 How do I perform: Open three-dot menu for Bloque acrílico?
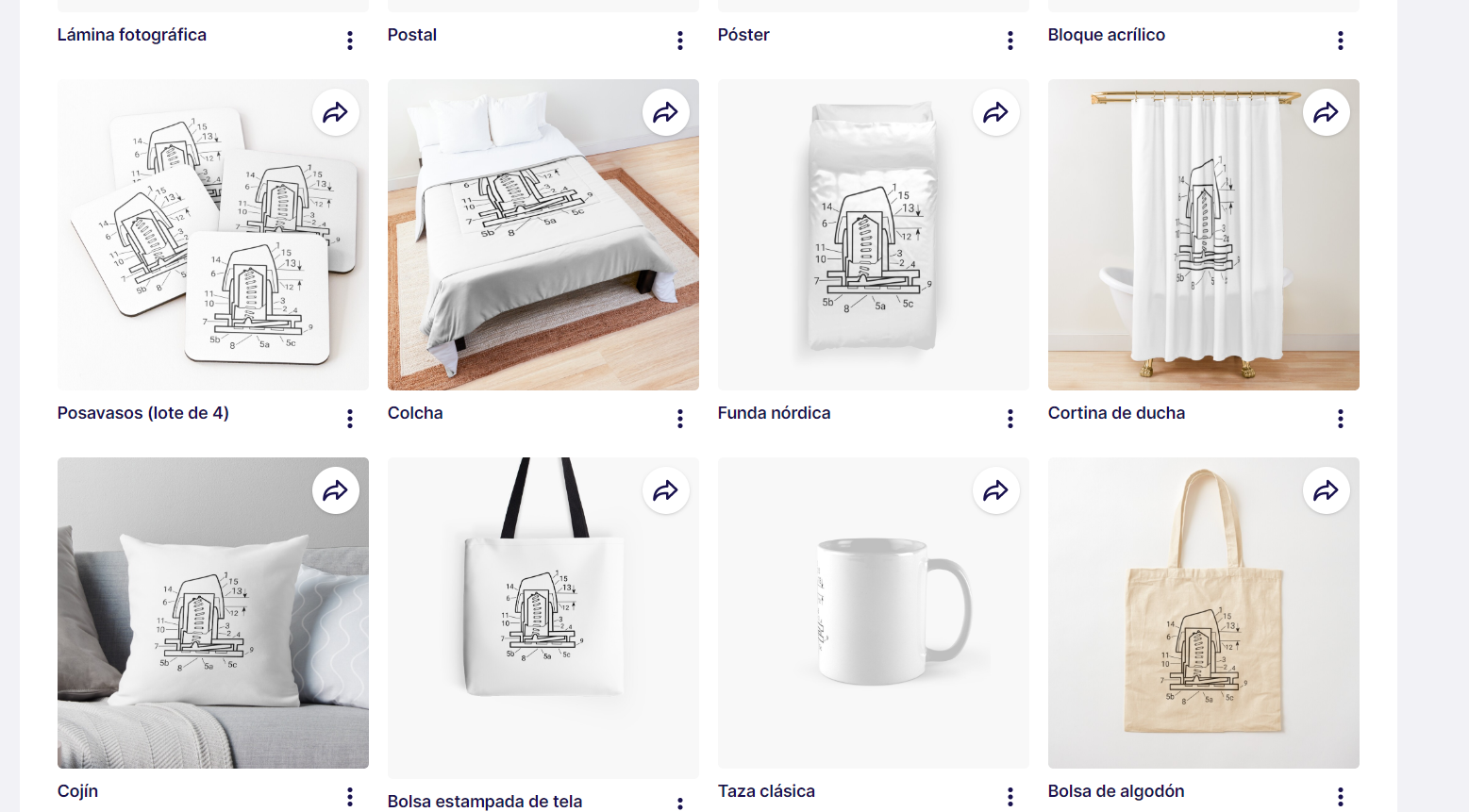(1341, 41)
